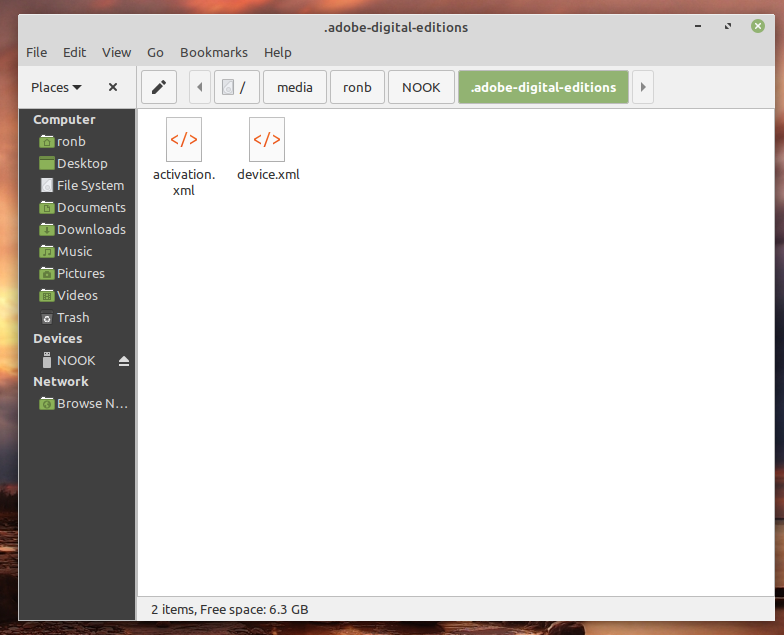
Task: Toggle location entry with the pencil icon
Action: [x=159, y=87]
